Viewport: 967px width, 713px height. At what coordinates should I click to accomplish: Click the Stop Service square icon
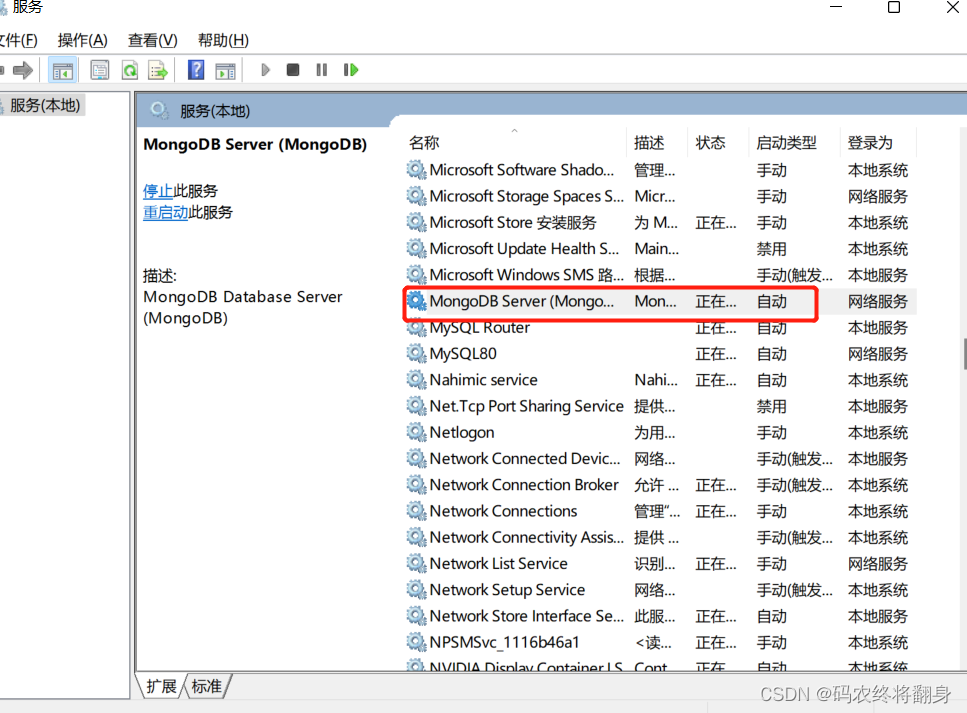click(293, 70)
